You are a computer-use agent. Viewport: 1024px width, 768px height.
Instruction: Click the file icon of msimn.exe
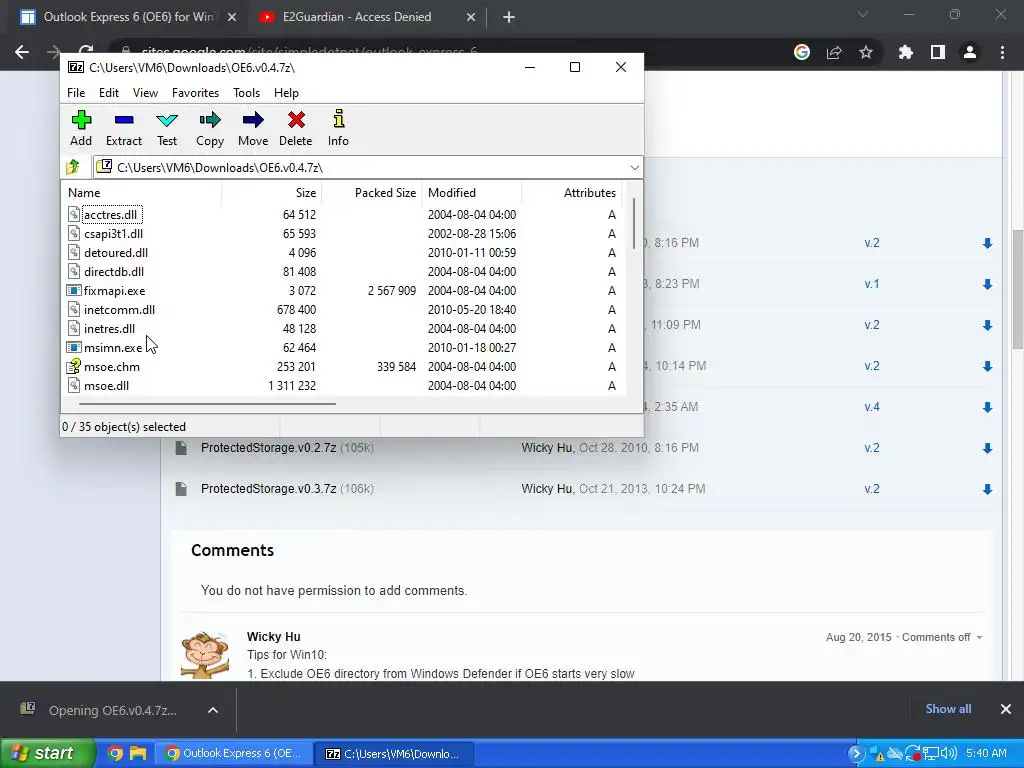(x=74, y=347)
